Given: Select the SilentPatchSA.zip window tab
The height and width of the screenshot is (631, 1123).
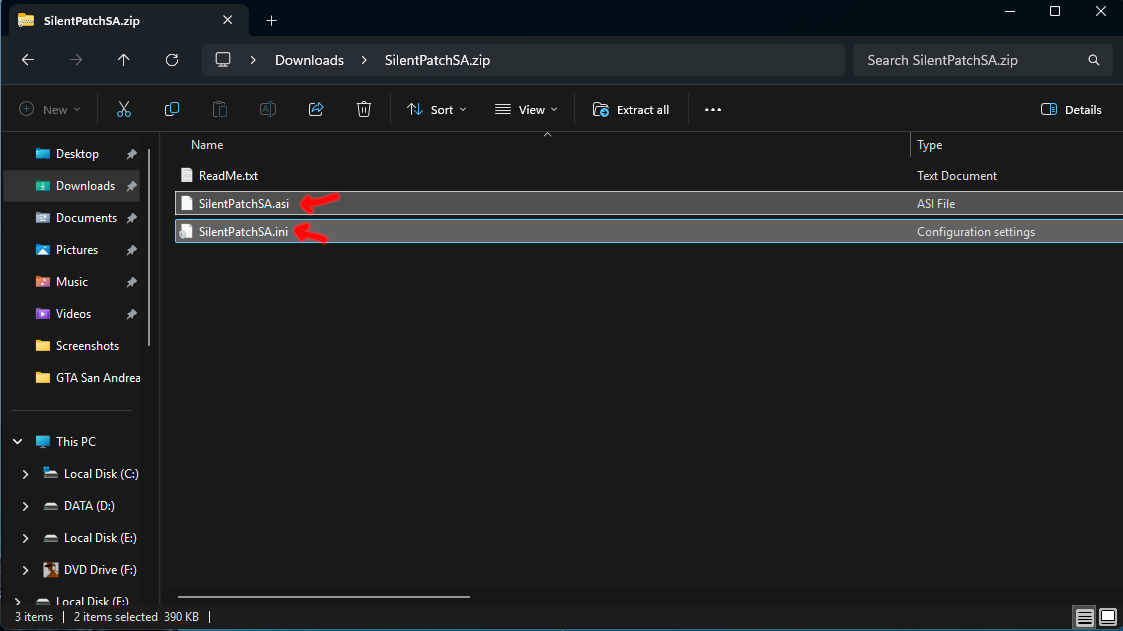Looking at the screenshot, I should tap(129, 21).
